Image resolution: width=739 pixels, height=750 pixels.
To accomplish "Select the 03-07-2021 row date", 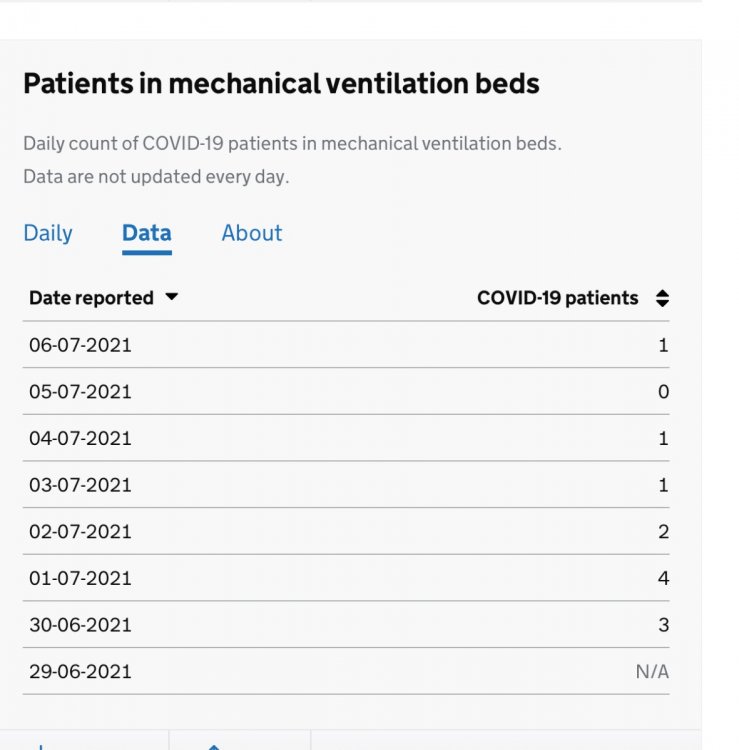I will [80, 485].
